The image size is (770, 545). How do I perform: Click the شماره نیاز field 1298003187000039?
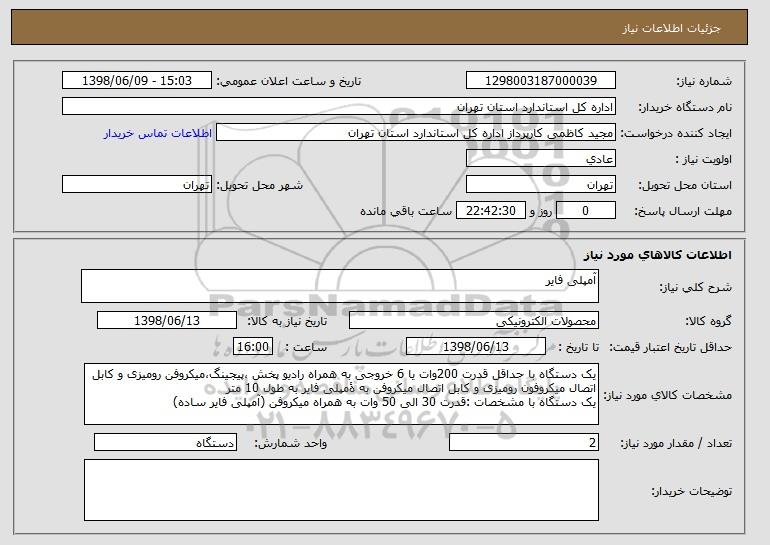point(541,81)
